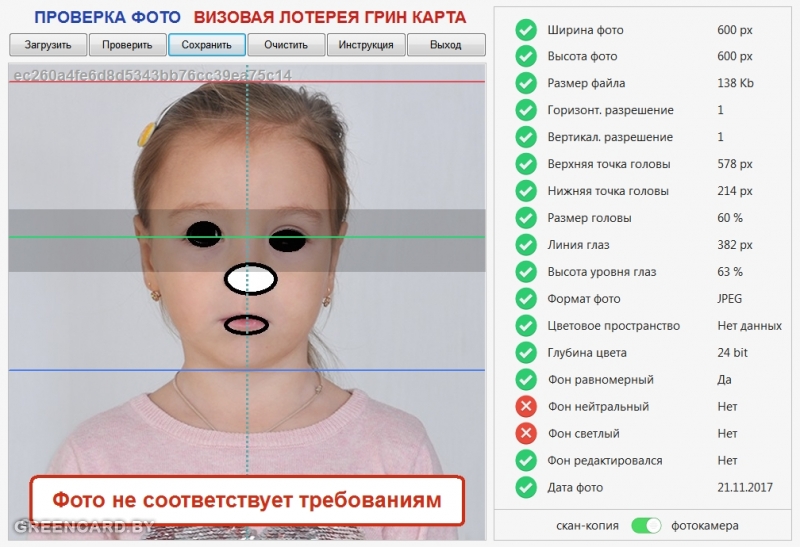Click green check icon for Размер файла
Viewport: 800px width, 547px height.
point(526,83)
